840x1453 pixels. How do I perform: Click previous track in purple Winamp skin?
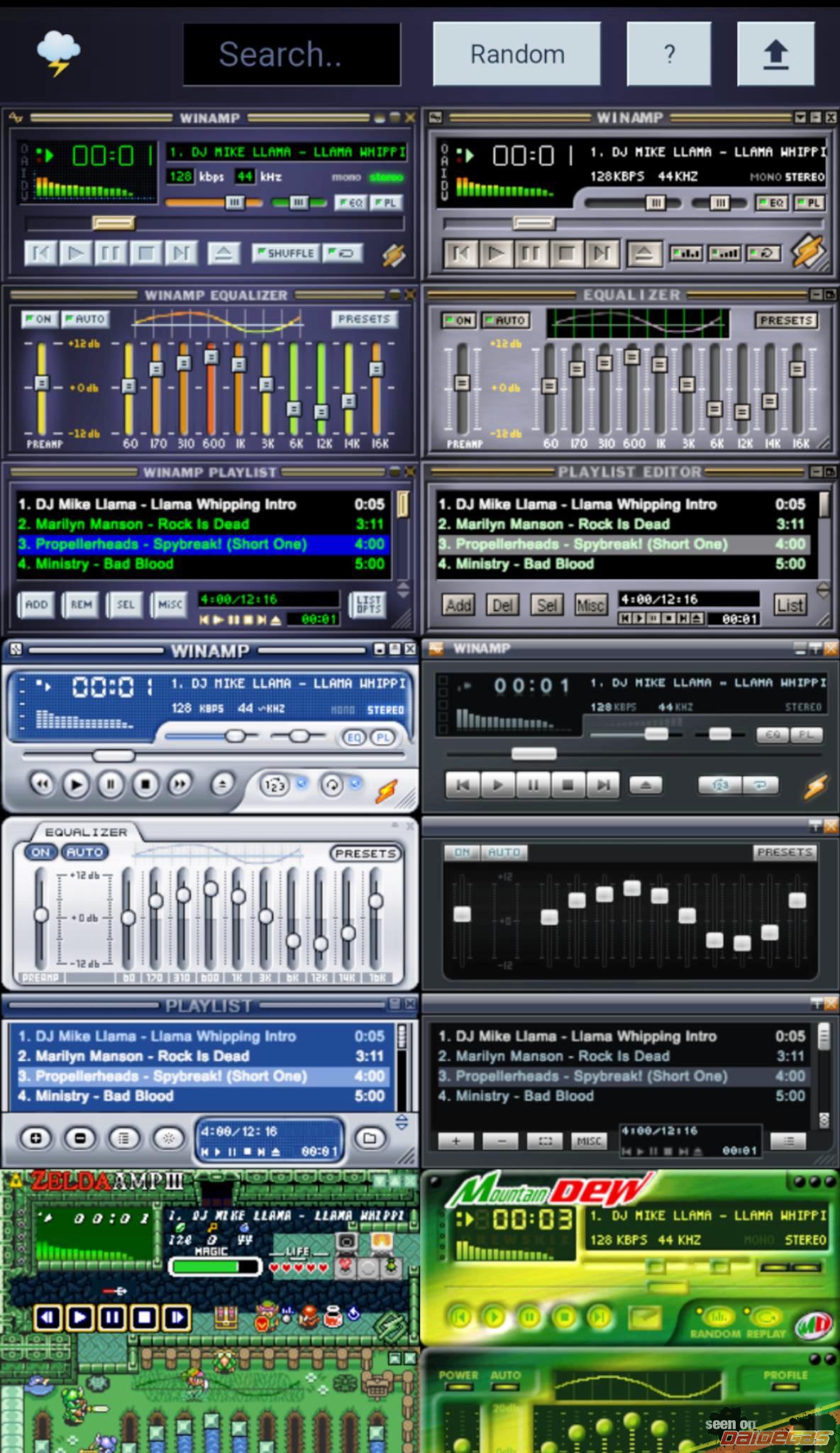pyautogui.click(x=40, y=253)
